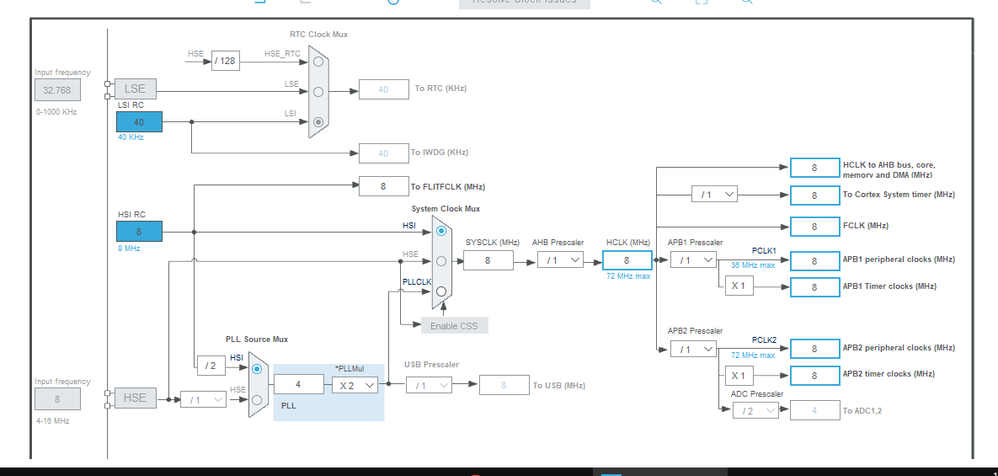998x476 pixels.
Task: Click the Enable CSS button
Action: (x=454, y=325)
